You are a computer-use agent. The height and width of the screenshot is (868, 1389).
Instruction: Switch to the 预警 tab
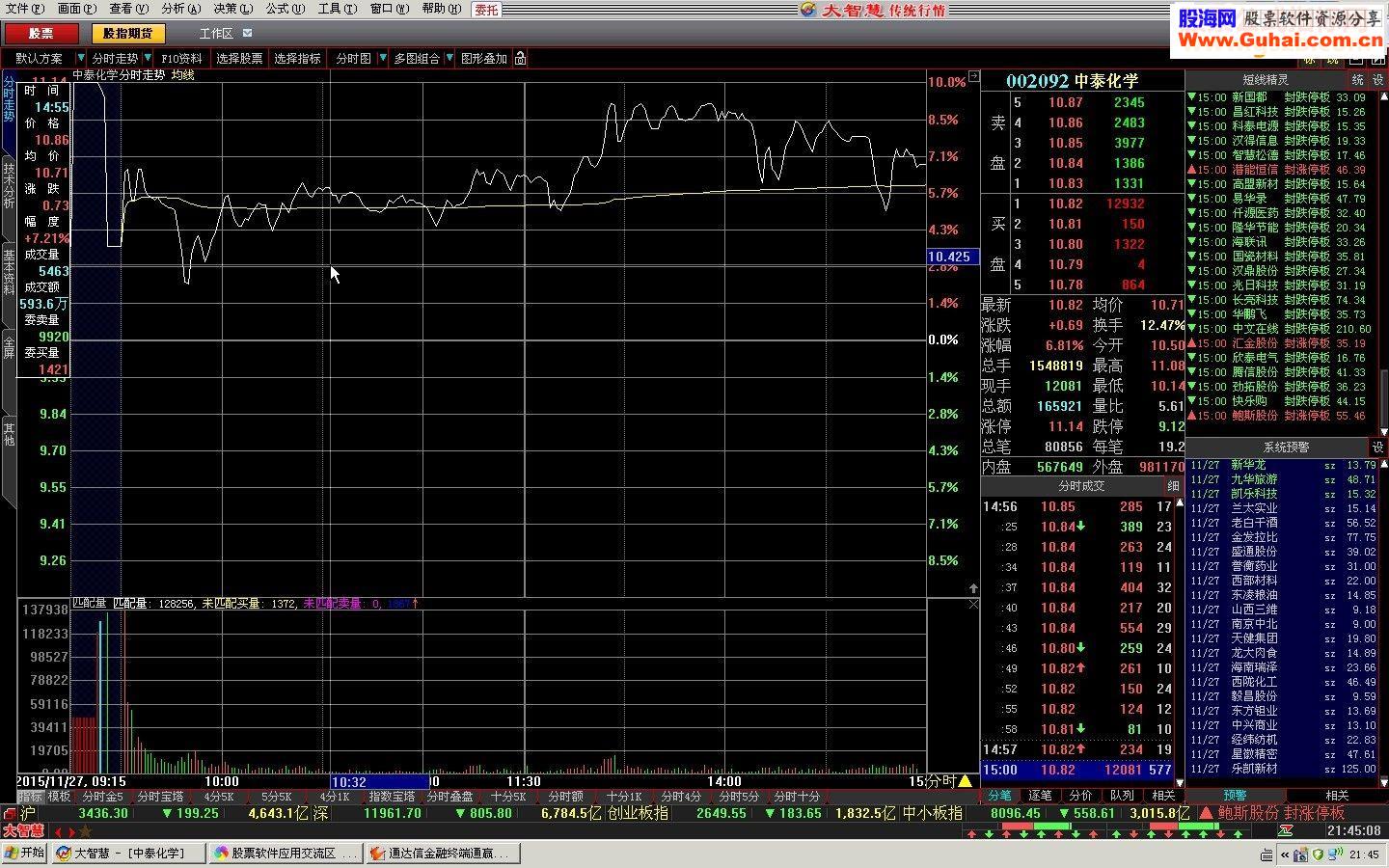coord(1235,796)
